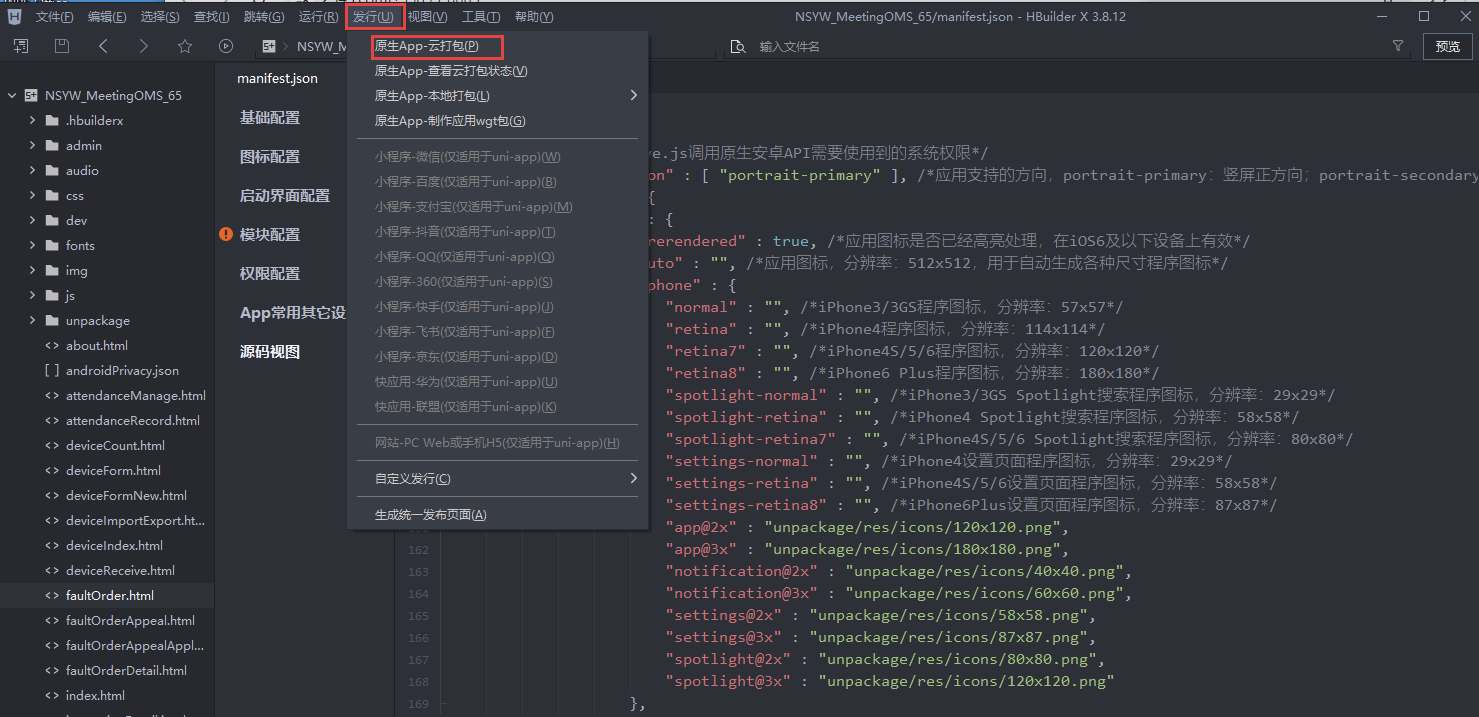1479x717 pixels.
Task: Open deviceReceive.html in the tree
Action: 121,571
